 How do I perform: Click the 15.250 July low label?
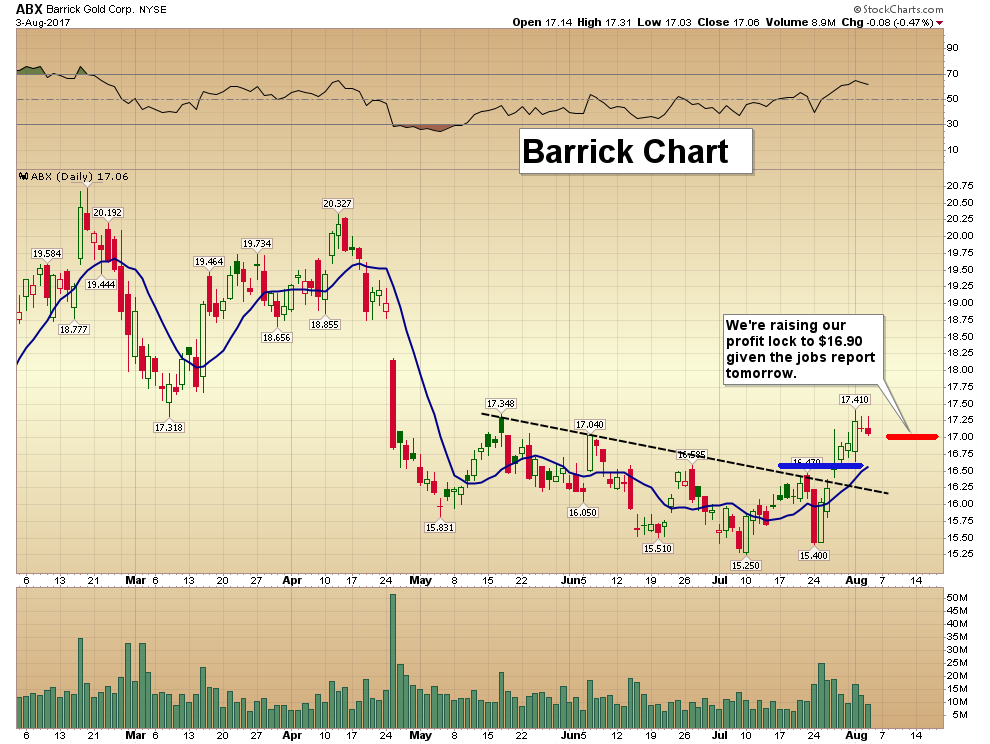click(x=746, y=565)
